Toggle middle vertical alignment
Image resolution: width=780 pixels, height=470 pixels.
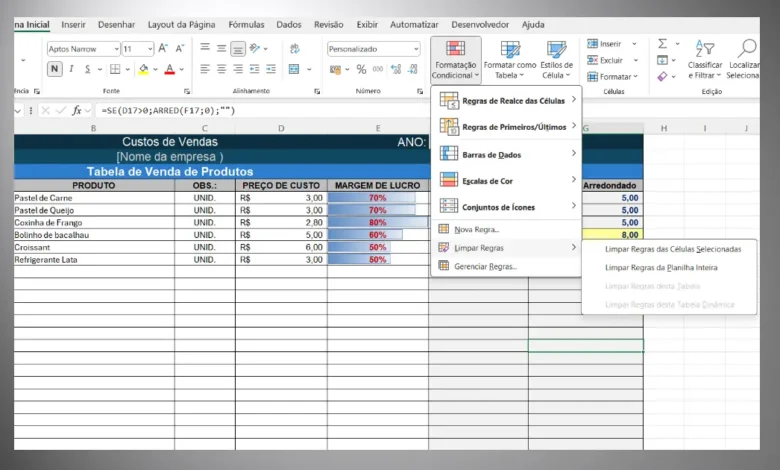pos(221,48)
